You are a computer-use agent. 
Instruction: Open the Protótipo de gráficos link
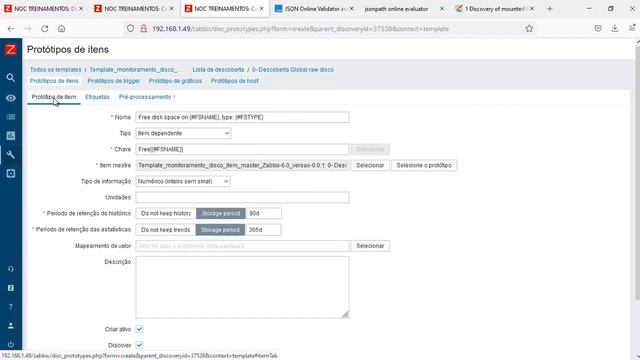pyautogui.click(x=175, y=81)
